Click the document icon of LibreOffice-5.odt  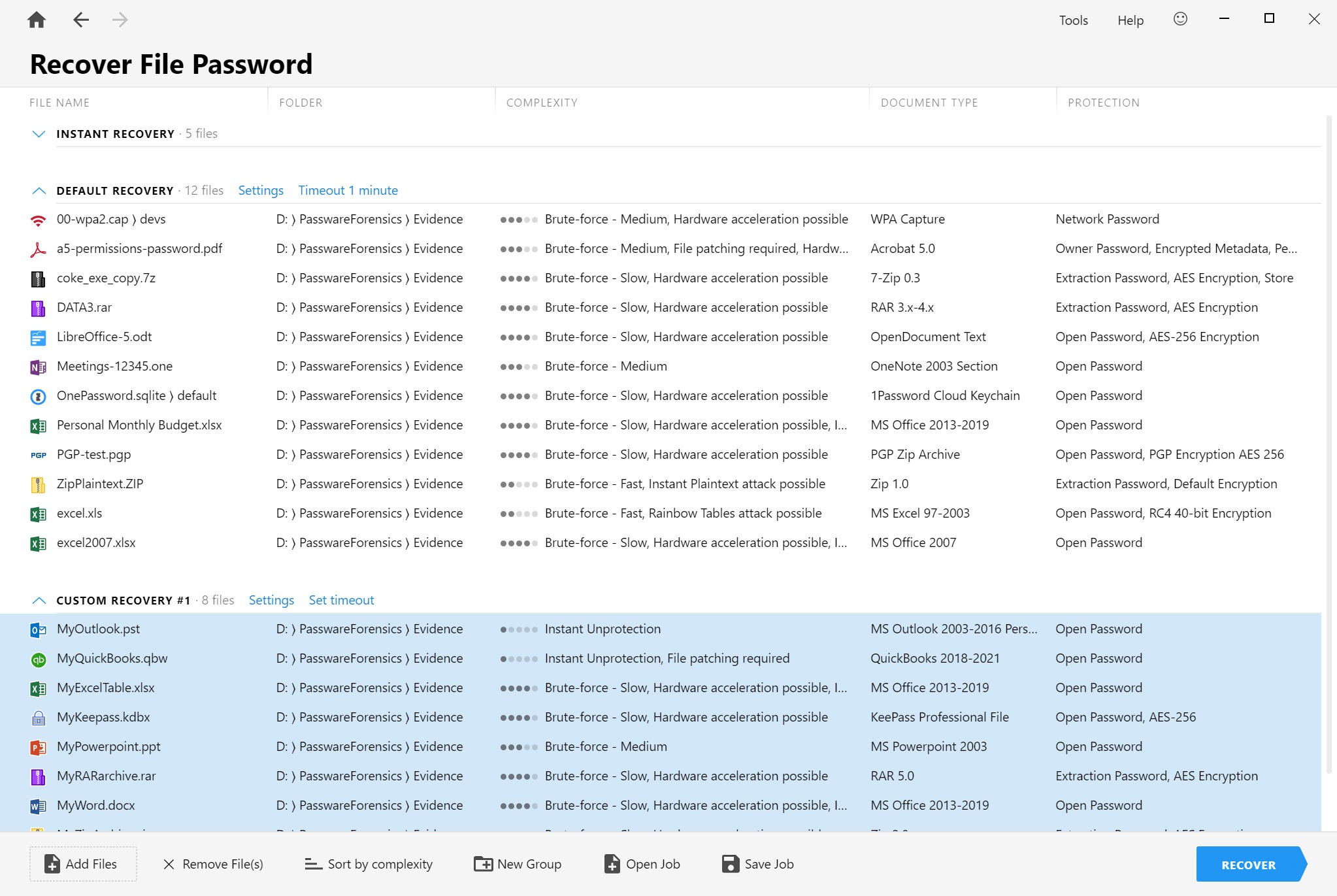(39, 338)
